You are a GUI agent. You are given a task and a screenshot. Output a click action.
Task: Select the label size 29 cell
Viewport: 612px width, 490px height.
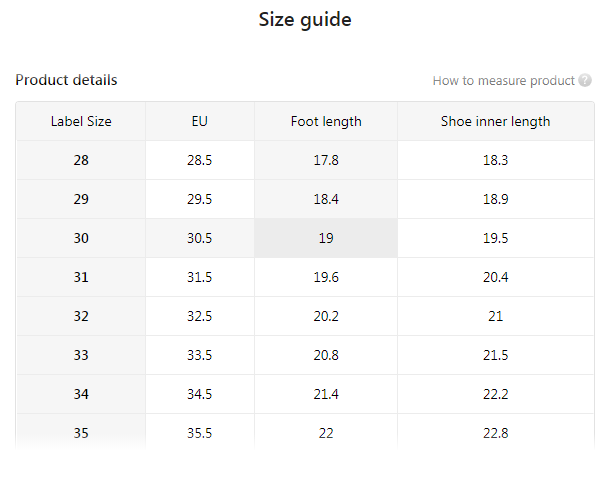(81, 199)
